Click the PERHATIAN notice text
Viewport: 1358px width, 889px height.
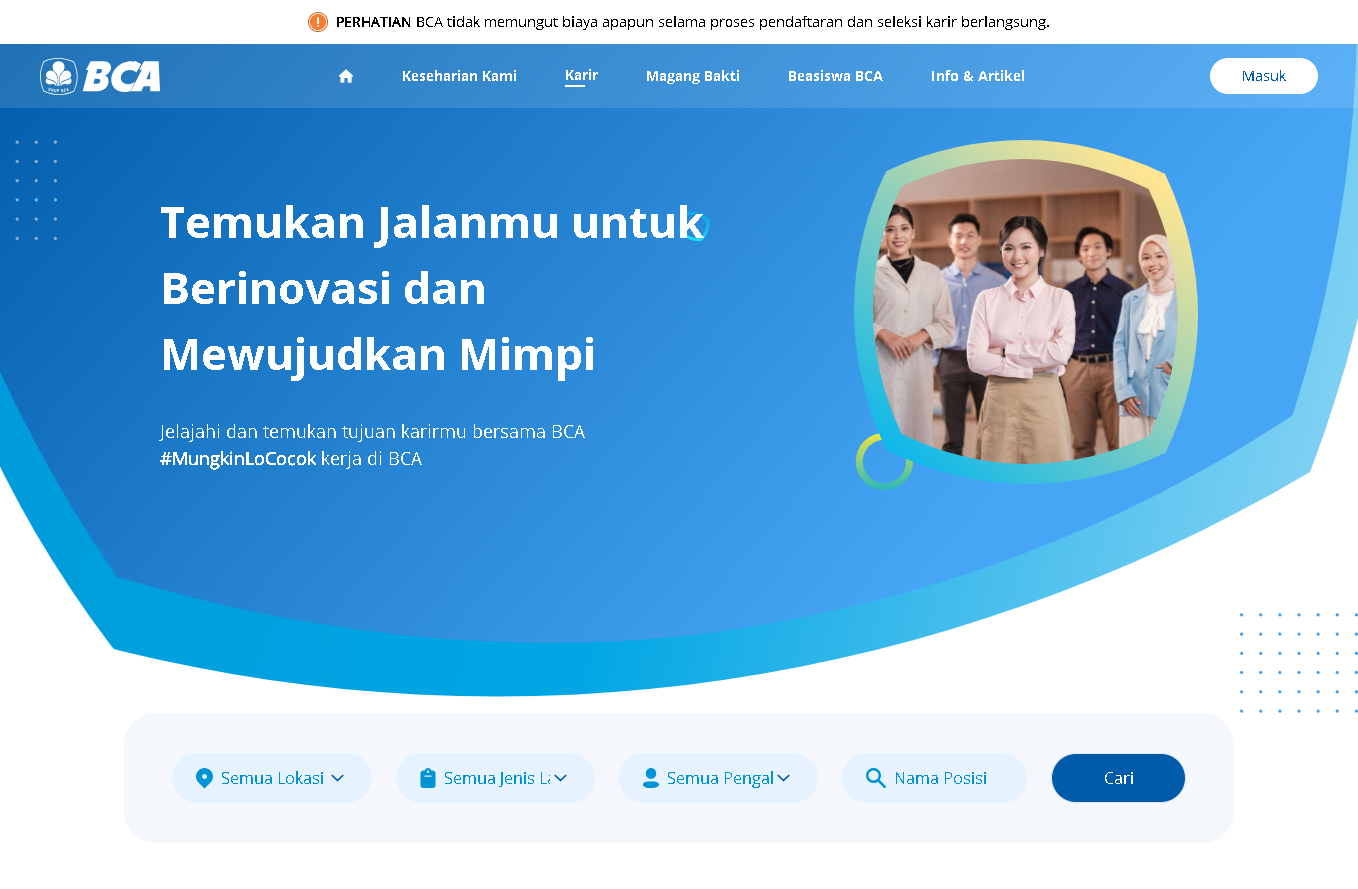click(x=692, y=22)
